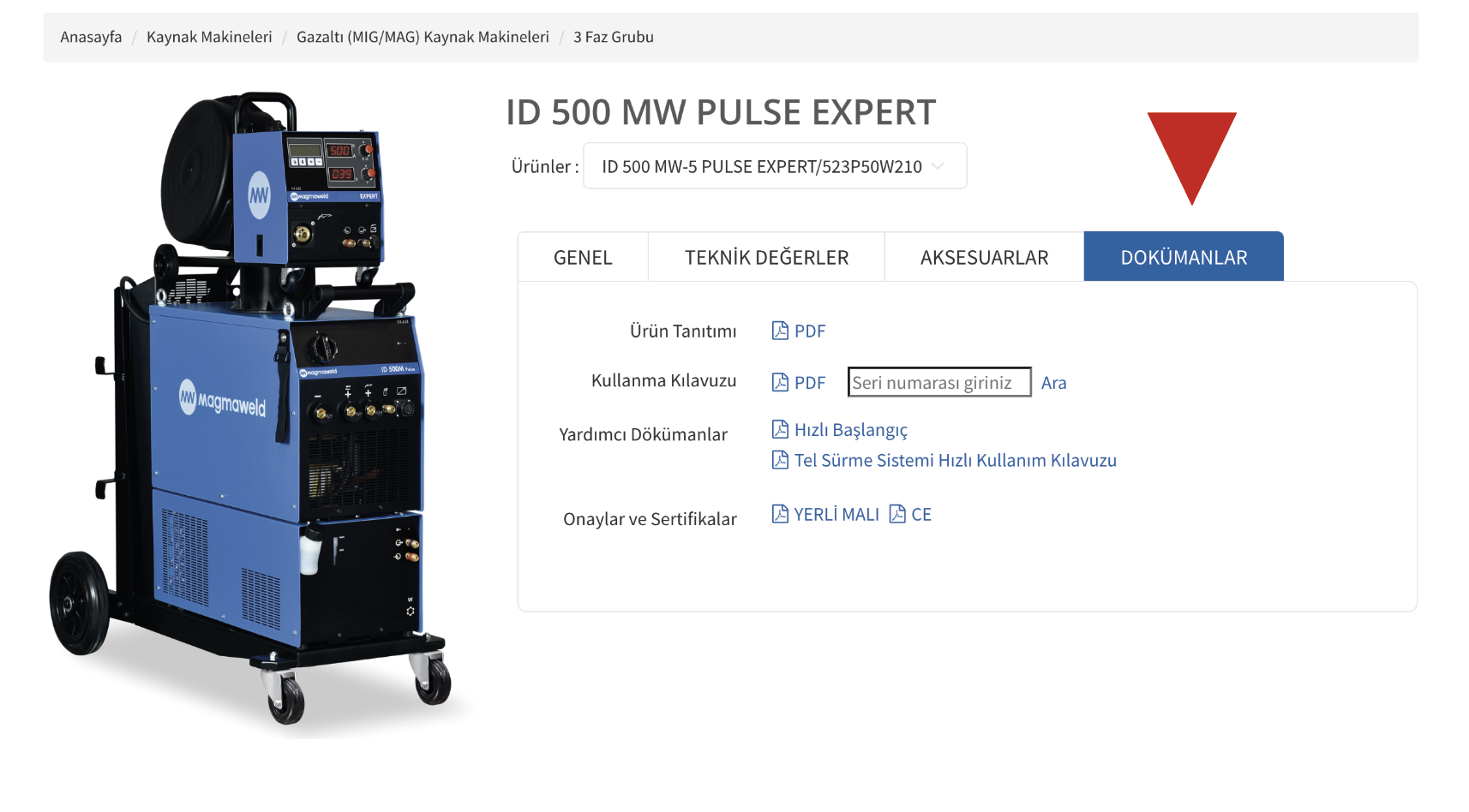Screen dimensions: 1469x812
Task: Open the YERLİ MALI certificate
Action: click(836, 515)
